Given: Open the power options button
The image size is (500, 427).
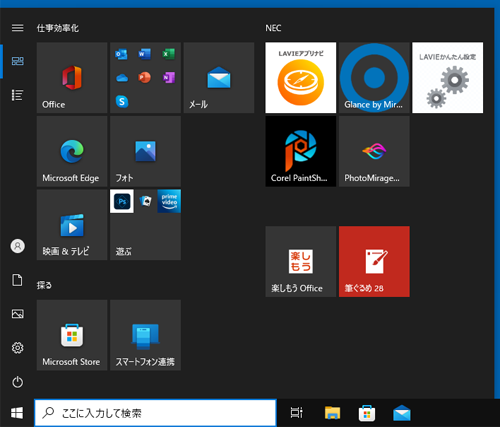Looking at the screenshot, I should pyautogui.click(x=18, y=382).
